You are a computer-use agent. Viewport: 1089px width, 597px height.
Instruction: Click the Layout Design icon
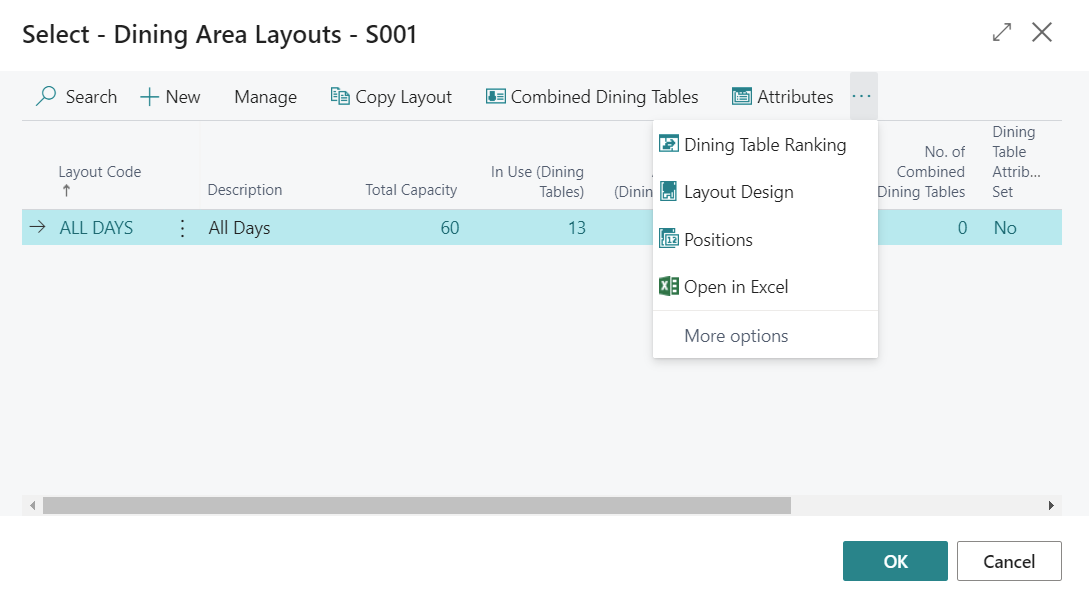click(x=669, y=192)
